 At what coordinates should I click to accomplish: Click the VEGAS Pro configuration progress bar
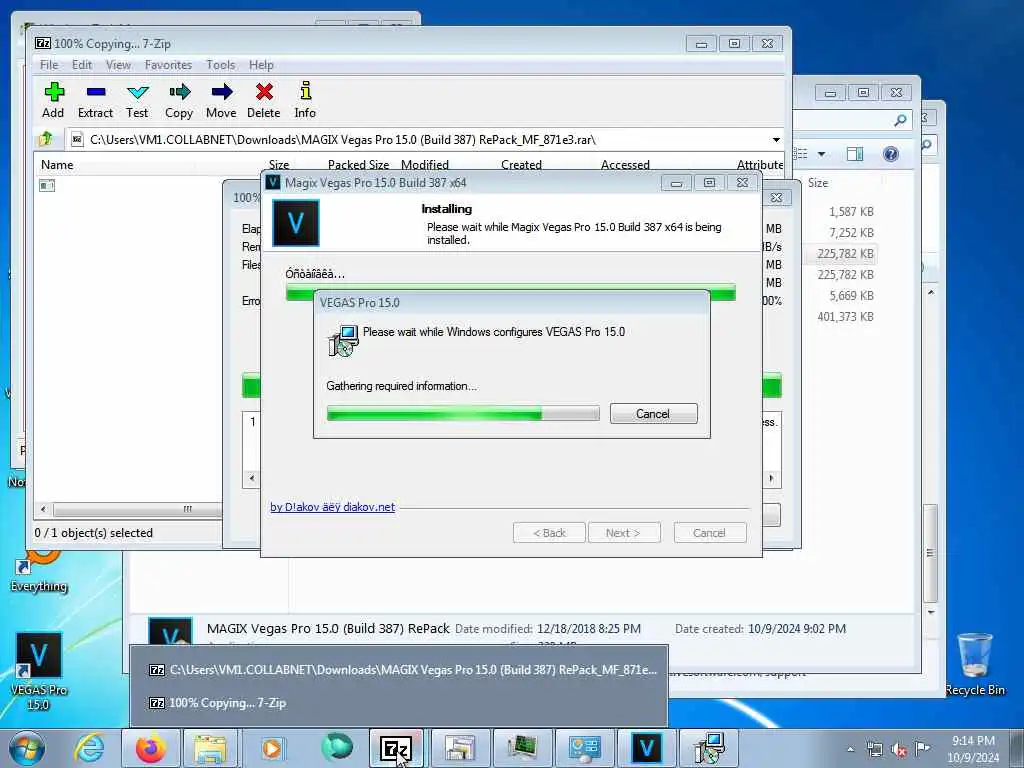tap(463, 413)
